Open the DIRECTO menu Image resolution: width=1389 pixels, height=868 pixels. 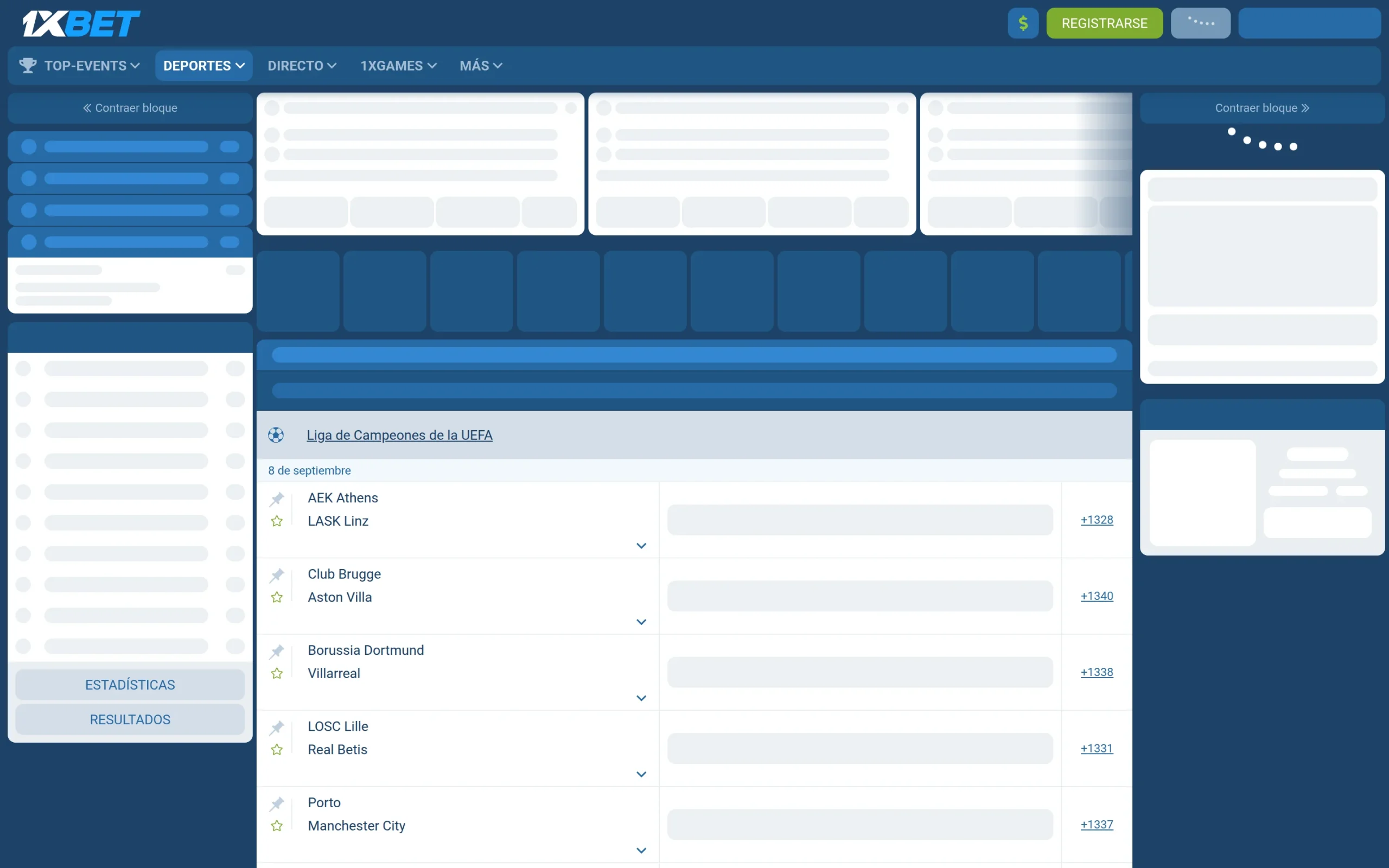tap(302, 66)
